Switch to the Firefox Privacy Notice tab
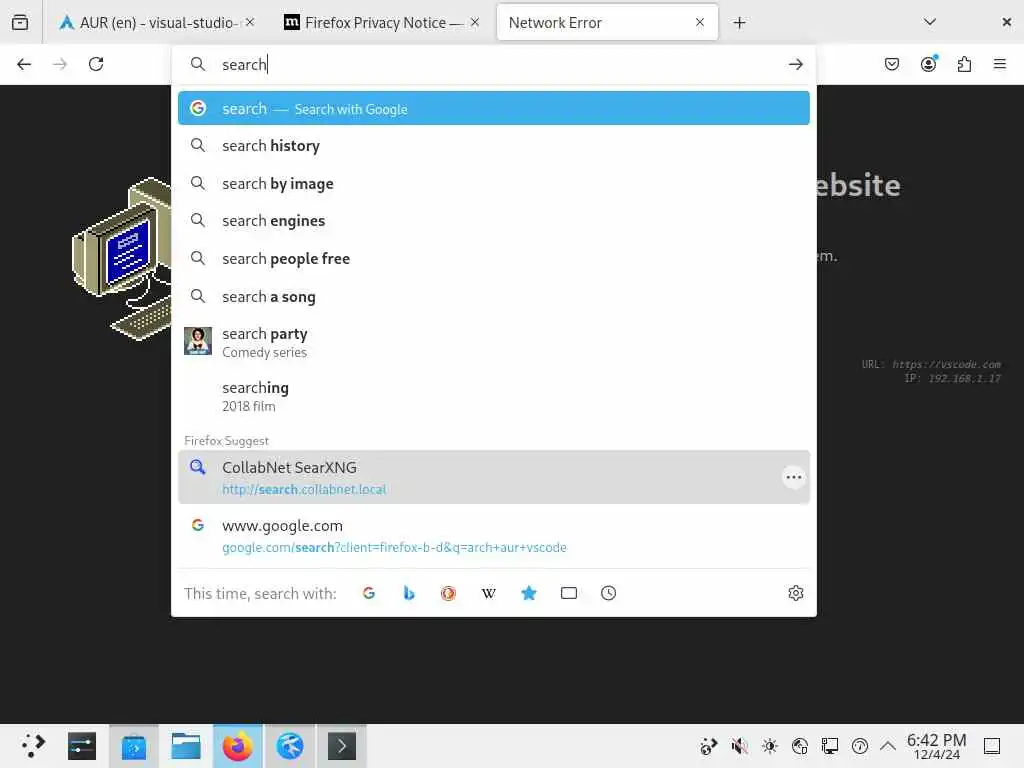1024x768 pixels. tap(382, 23)
